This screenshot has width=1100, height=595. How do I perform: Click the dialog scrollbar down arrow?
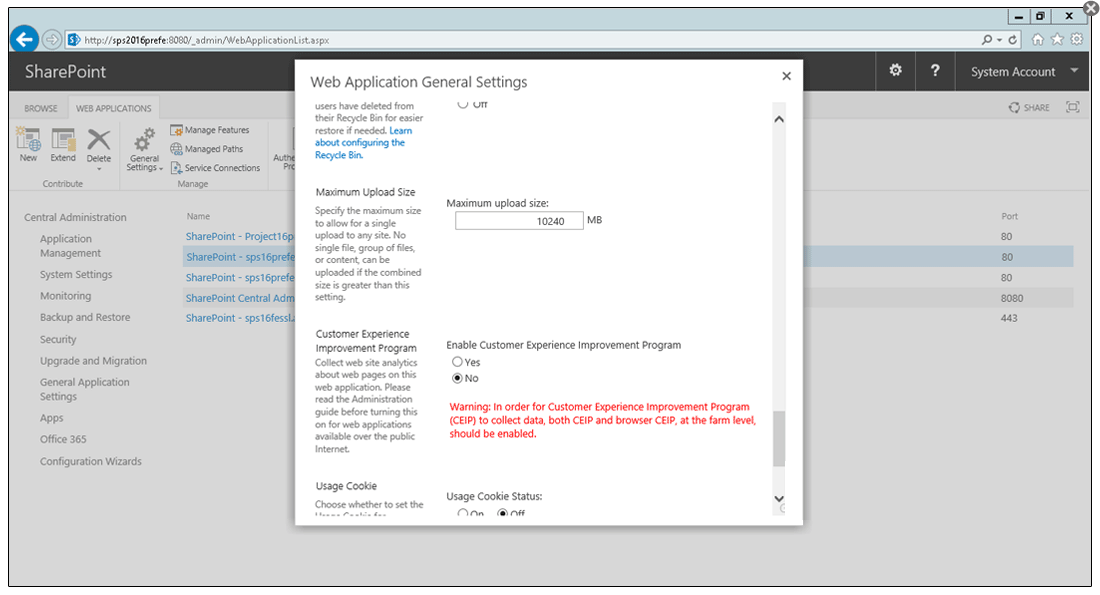[779, 498]
